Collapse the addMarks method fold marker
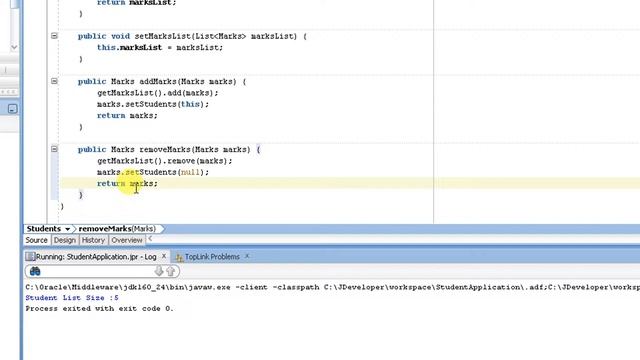 (x=54, y=81)
